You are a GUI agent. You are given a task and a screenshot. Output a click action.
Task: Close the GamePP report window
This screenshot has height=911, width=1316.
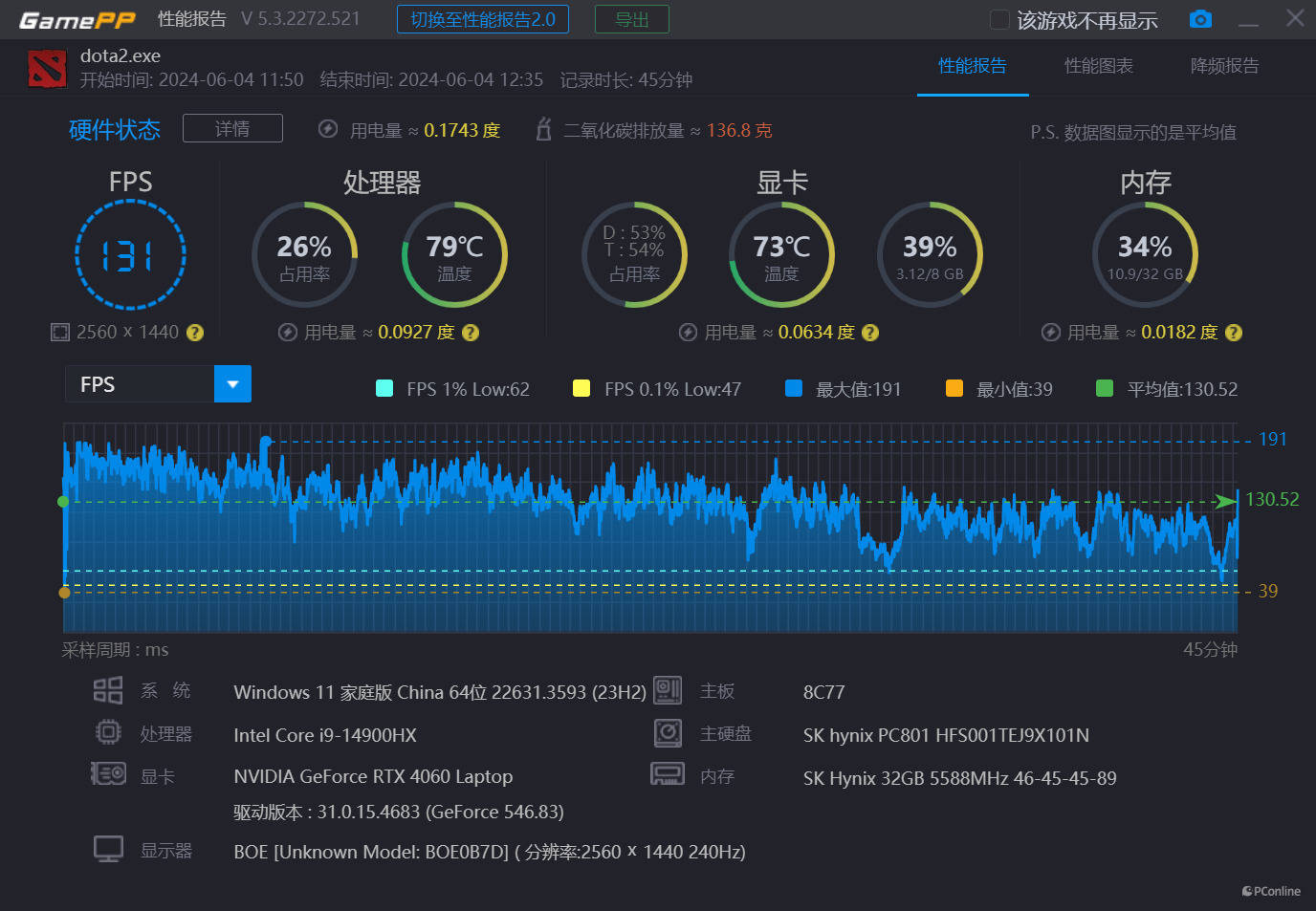tap(1295, 18)
